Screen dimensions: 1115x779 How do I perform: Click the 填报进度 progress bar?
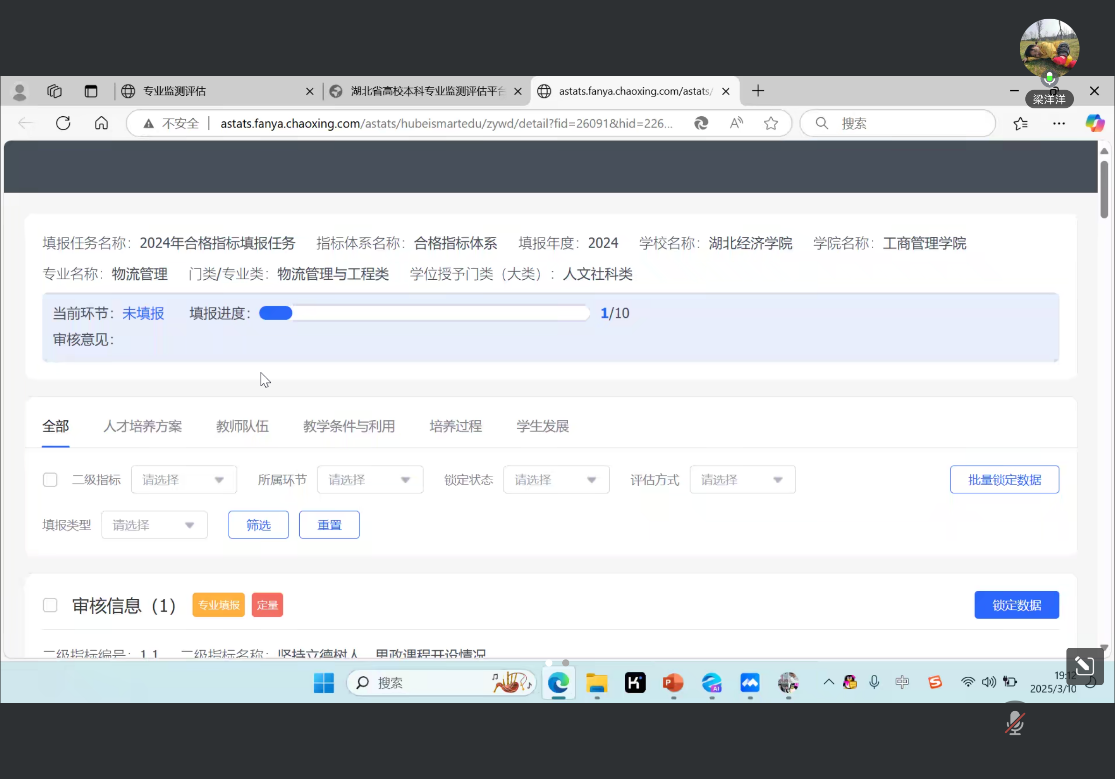coord(424,313)
